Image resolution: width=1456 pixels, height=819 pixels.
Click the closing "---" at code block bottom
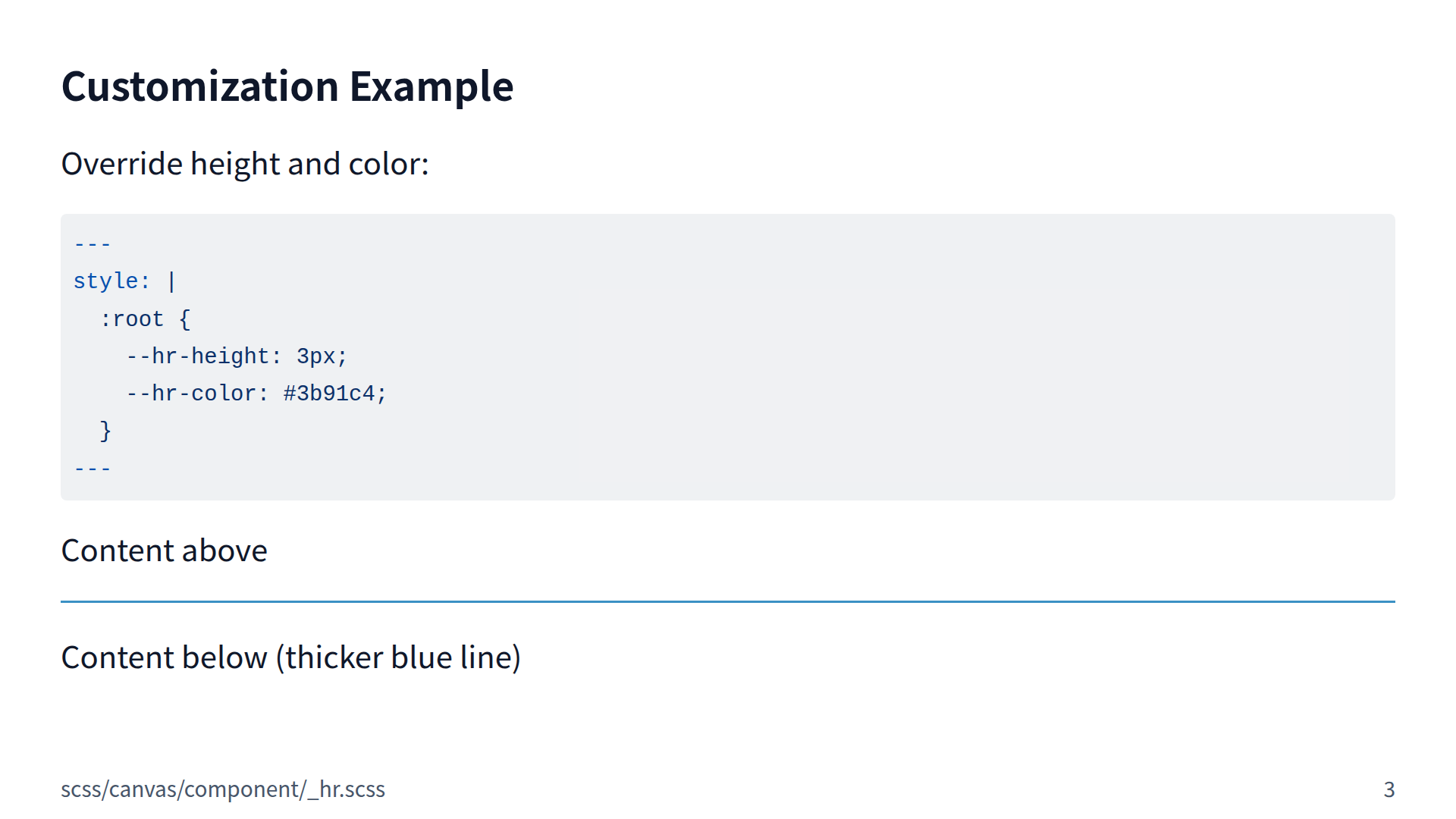(x=93, y=469)
